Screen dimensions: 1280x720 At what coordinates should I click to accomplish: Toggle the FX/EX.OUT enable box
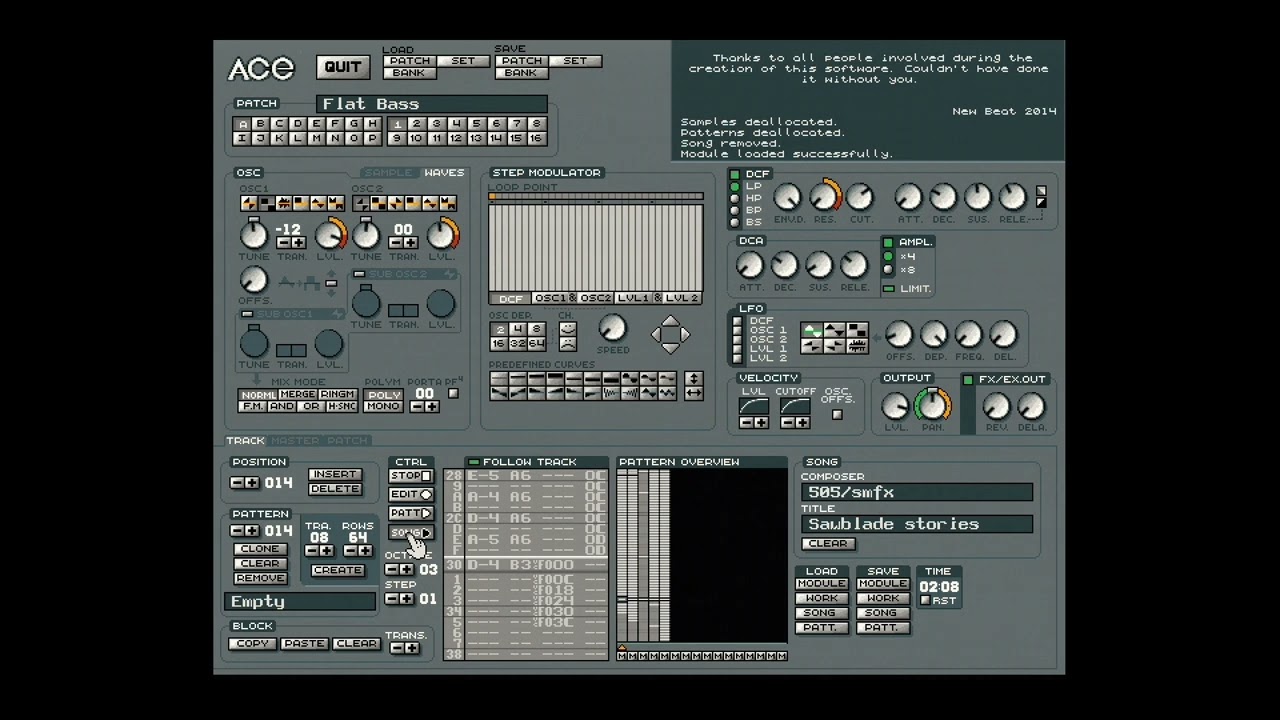[x=968, y=380]
